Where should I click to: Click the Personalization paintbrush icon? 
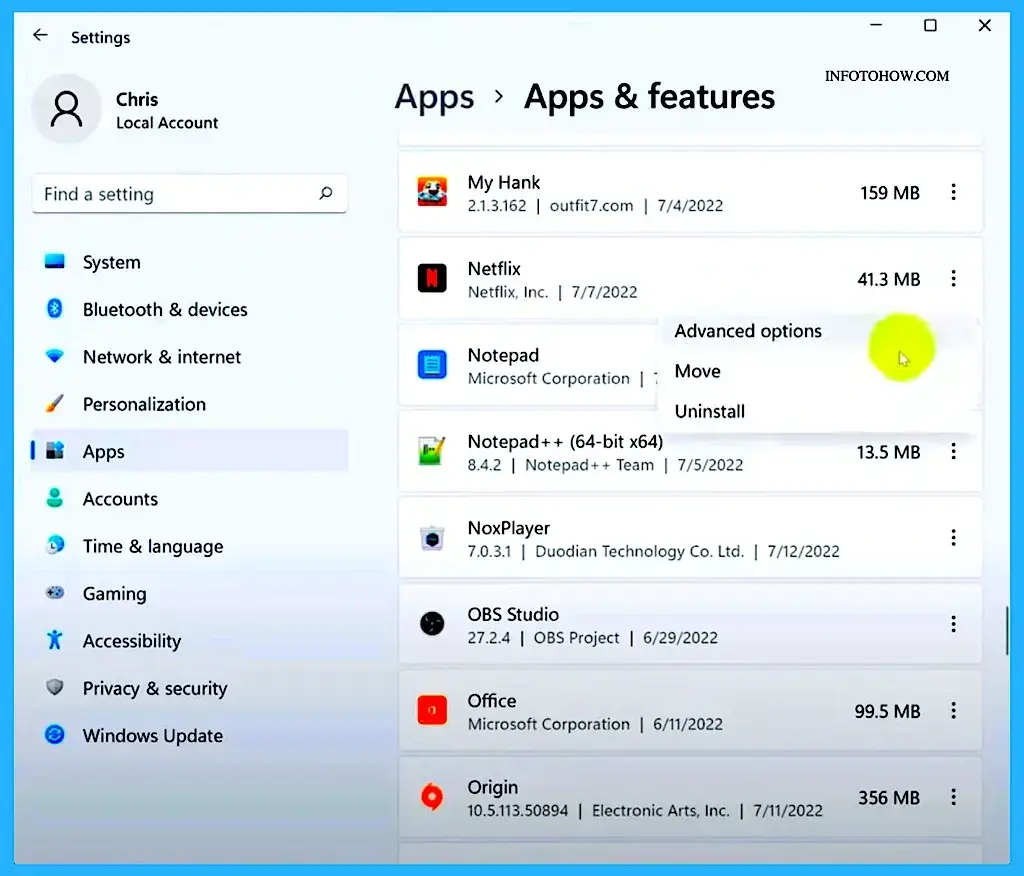coord(55,404)
